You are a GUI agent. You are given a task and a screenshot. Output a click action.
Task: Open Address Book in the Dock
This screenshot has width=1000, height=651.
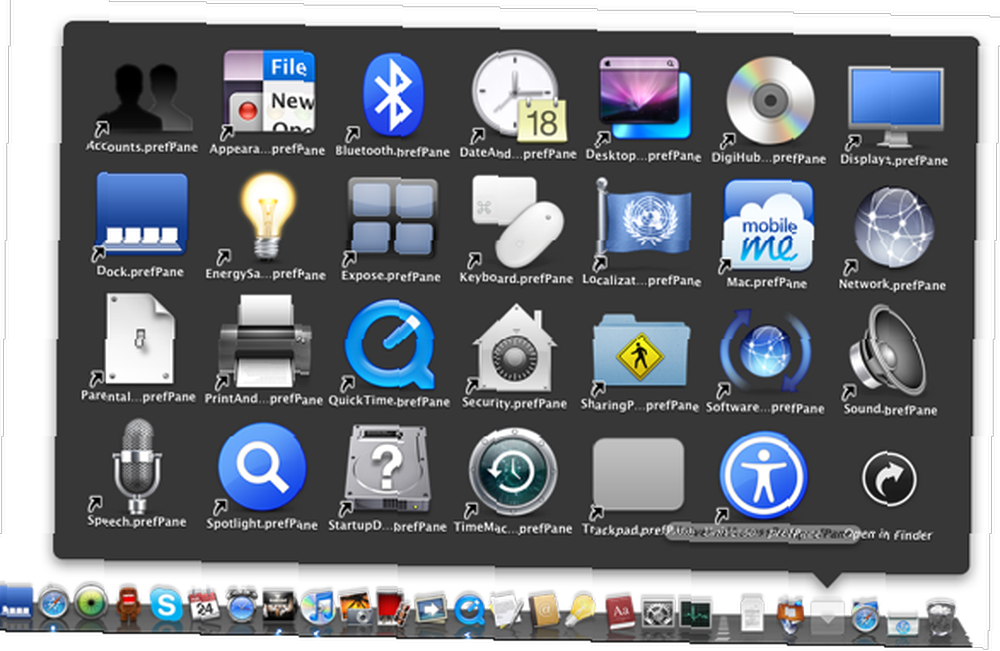coord(543,611)
